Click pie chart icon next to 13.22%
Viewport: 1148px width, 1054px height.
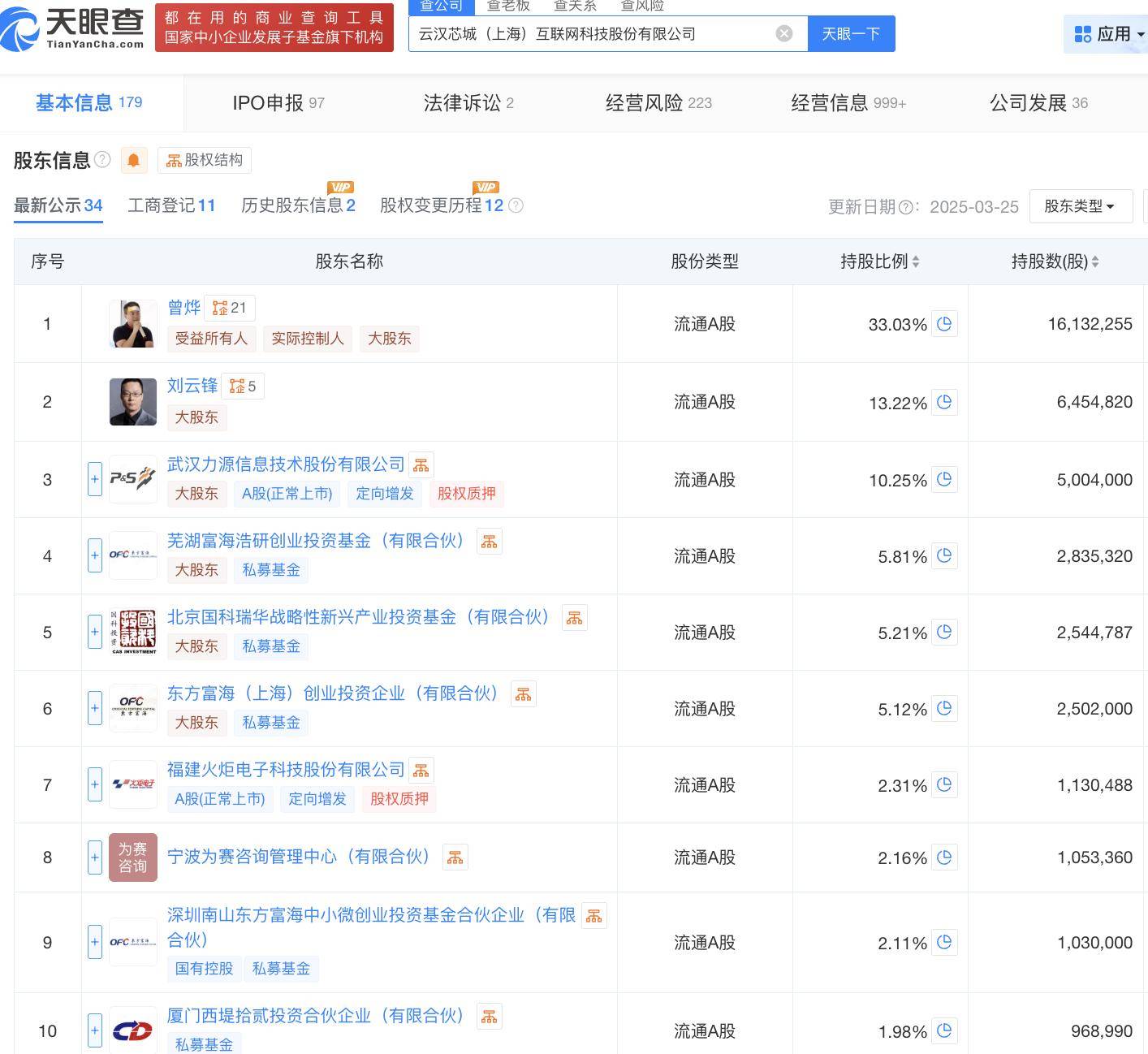[x=943, y=402]
